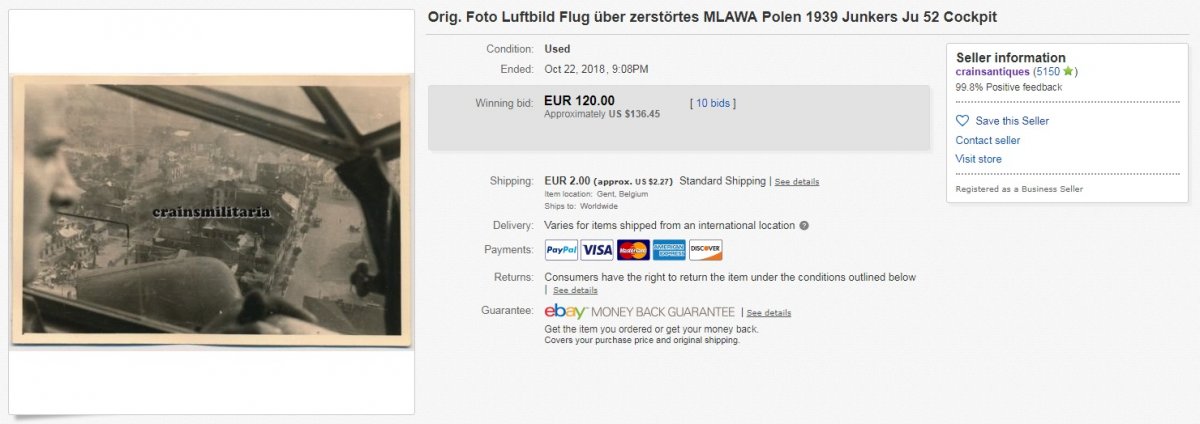Screen dimensions: 1200x424
Task: Expand See details for Money Back Guarantee
Action: [768, 313]
